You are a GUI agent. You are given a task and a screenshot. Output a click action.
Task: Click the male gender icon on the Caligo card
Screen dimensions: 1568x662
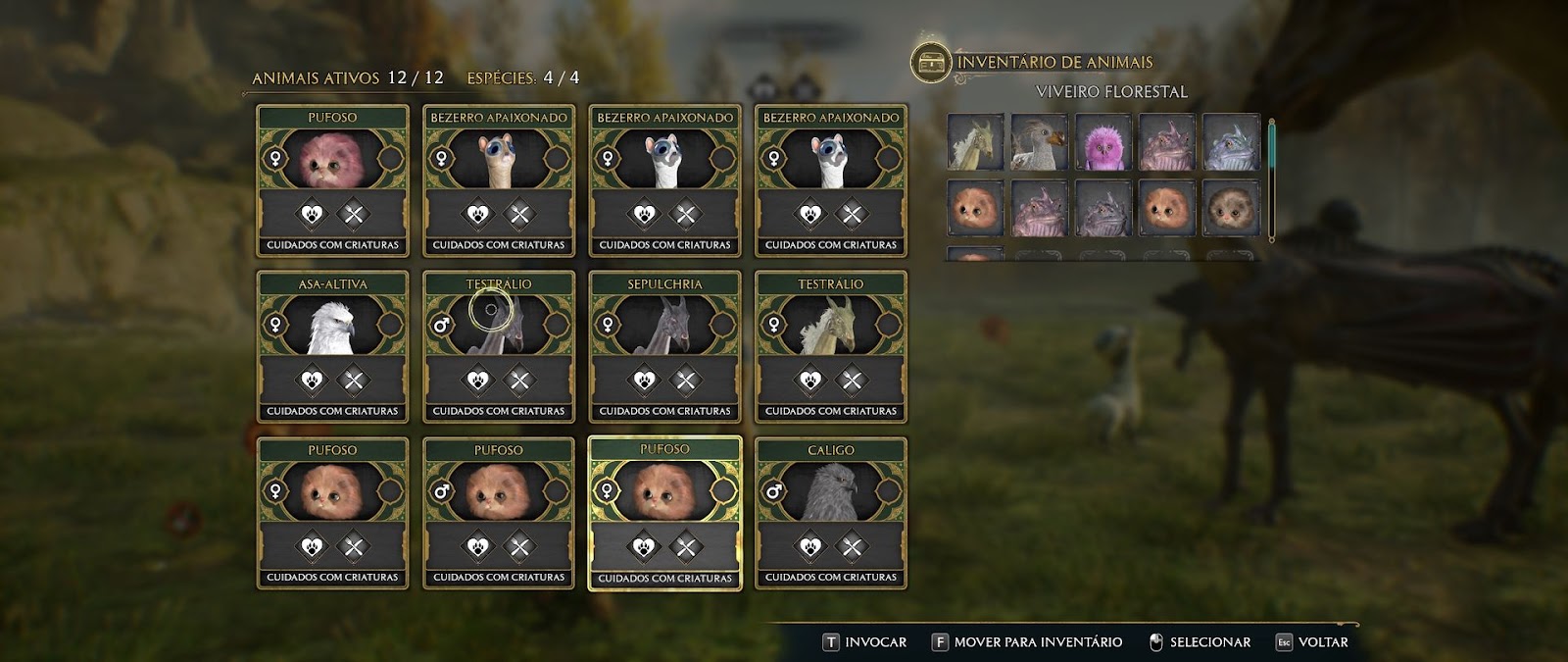pos(774,490)
